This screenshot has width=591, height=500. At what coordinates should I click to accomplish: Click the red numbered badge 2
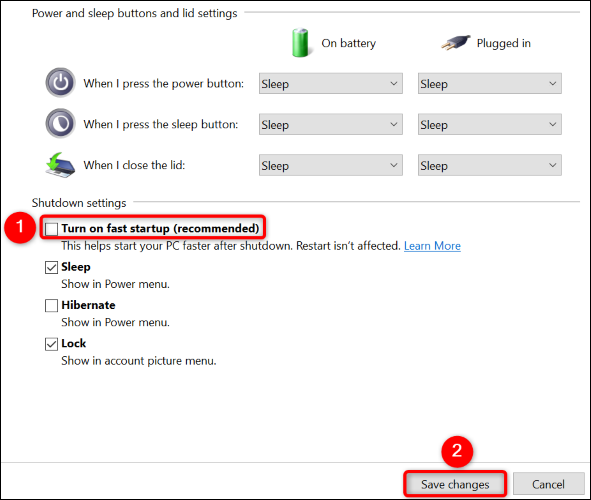point(457,451)
